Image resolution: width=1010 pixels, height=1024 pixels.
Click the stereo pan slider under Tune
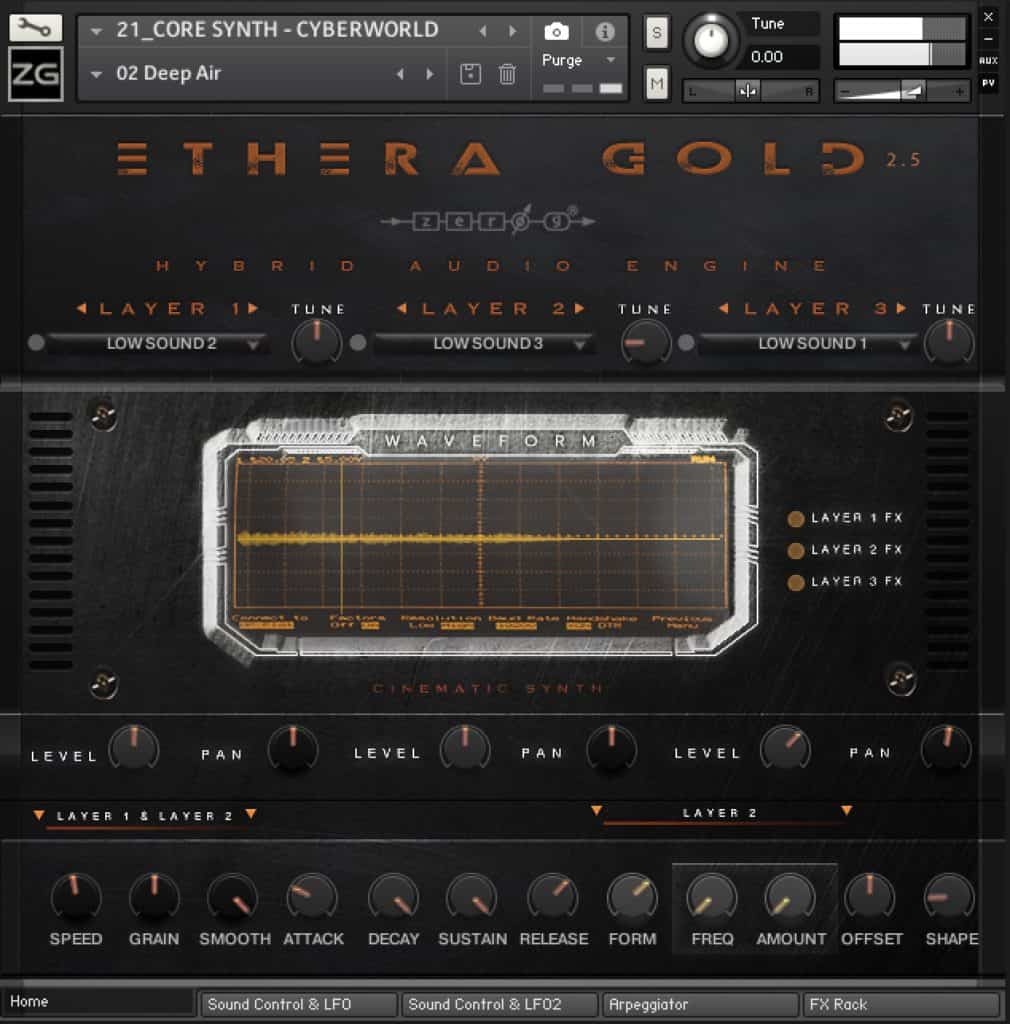pyautogui.click(x=751, y=91)
